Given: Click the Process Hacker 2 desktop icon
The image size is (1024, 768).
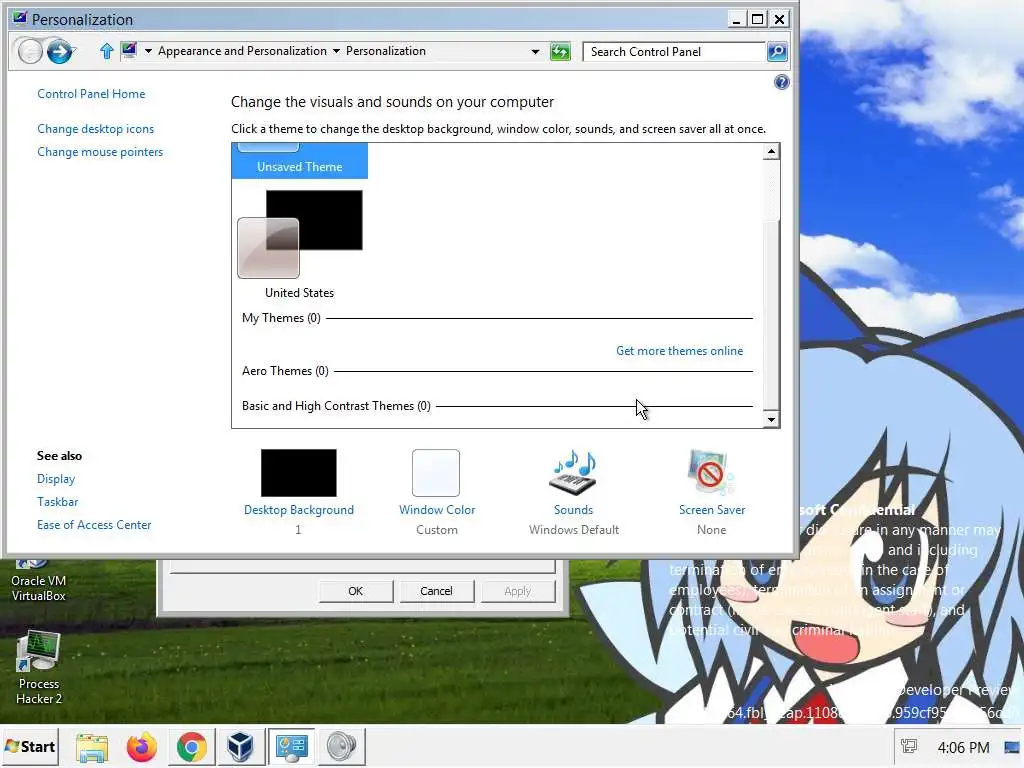Looking at the screenshot, I should (39, 667).
